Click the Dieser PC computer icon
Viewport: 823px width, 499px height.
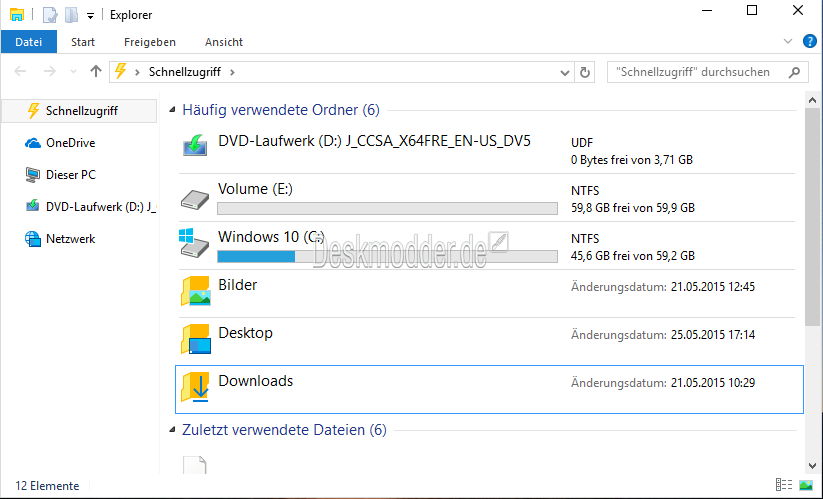33,175
